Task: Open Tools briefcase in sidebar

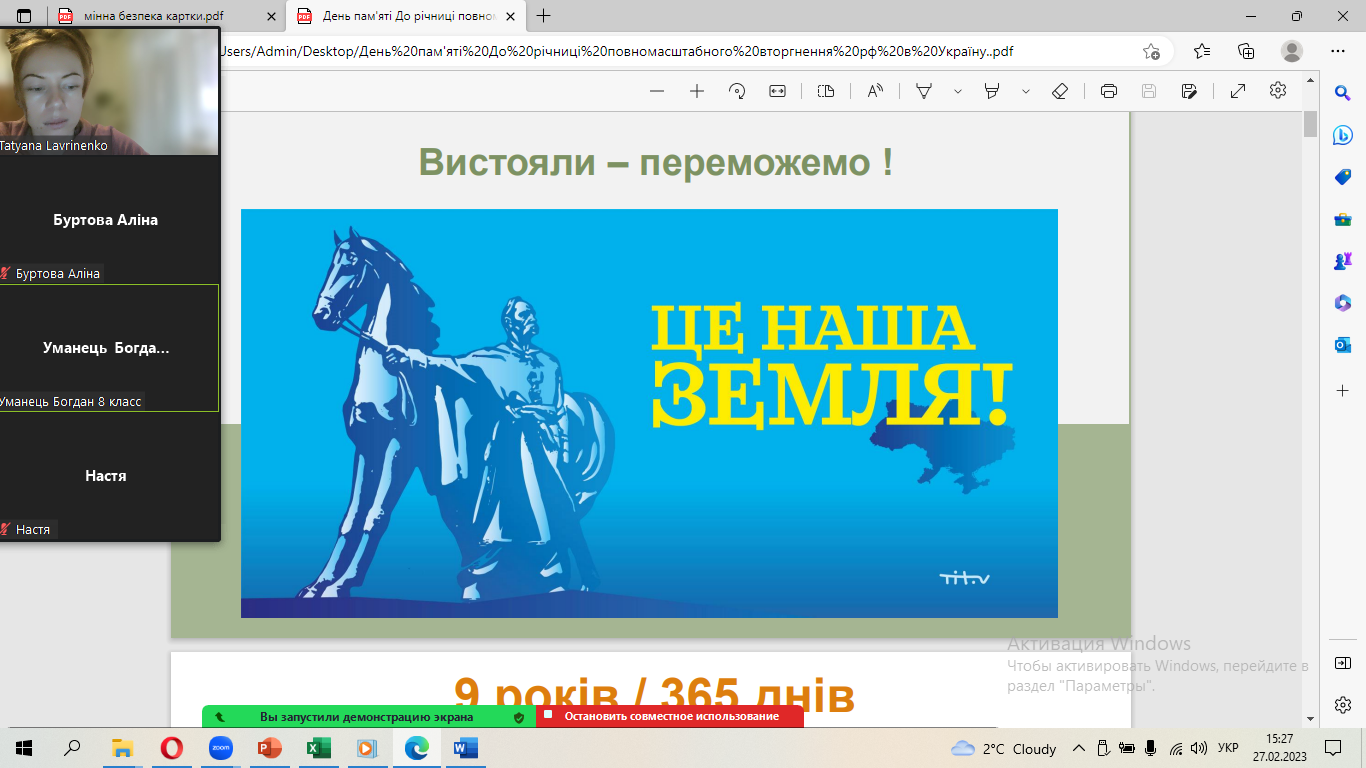Action: pyautogui.click(x=1343, y=219)
